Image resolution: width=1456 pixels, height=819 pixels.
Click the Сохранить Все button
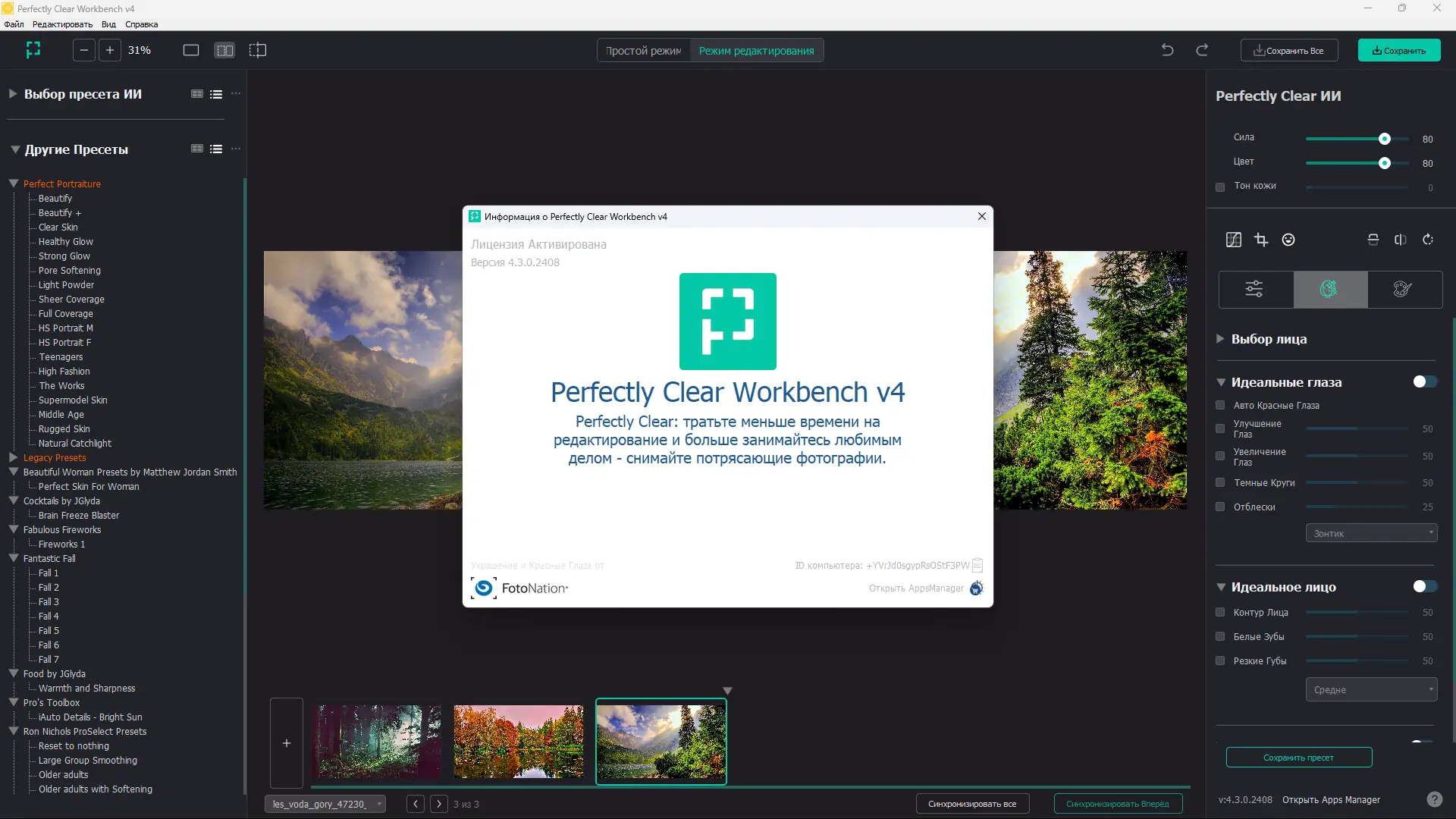(x=1288, y=50)
